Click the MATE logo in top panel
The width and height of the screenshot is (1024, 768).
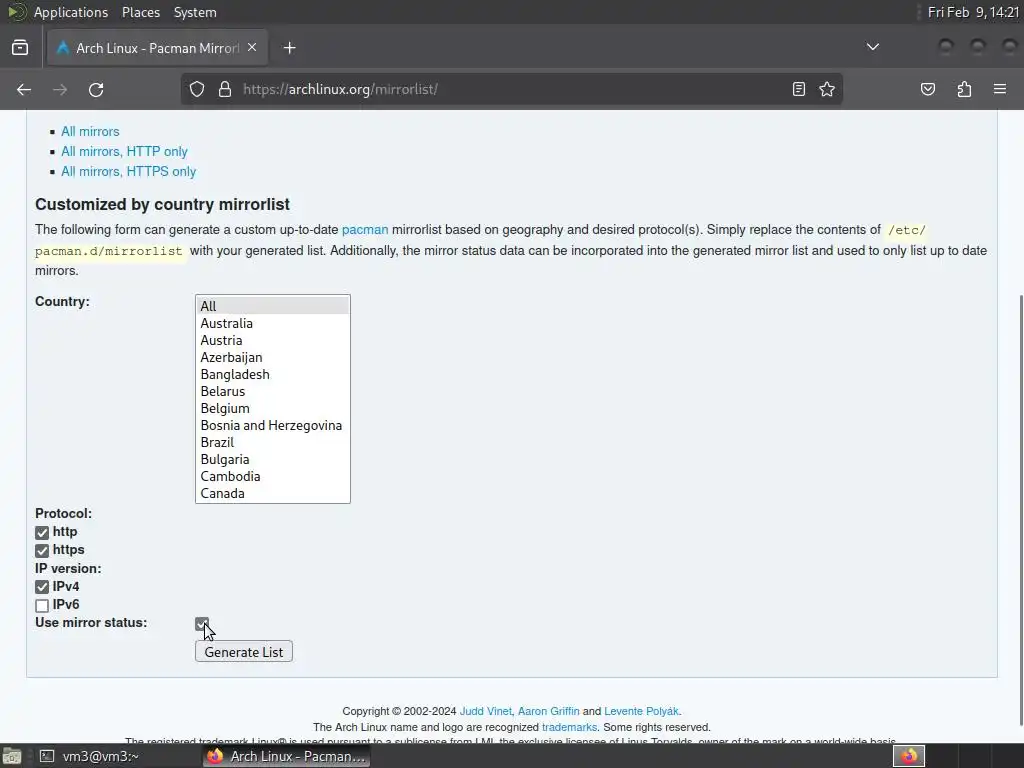point(16,12)
